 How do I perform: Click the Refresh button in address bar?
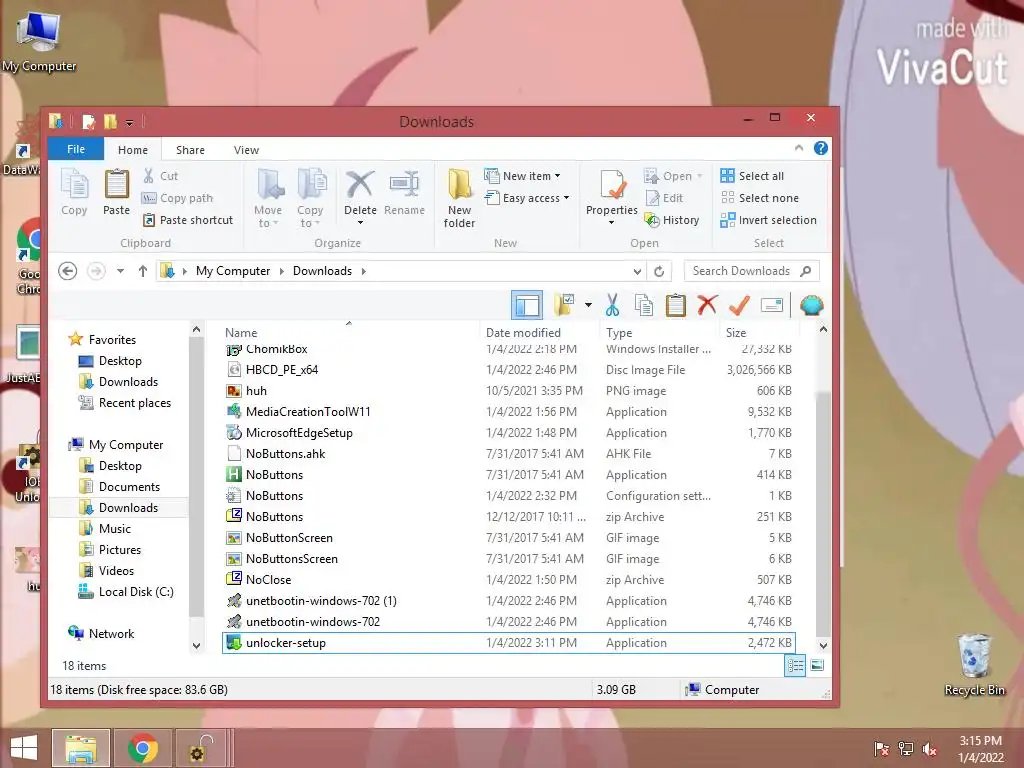pos(660,271)
